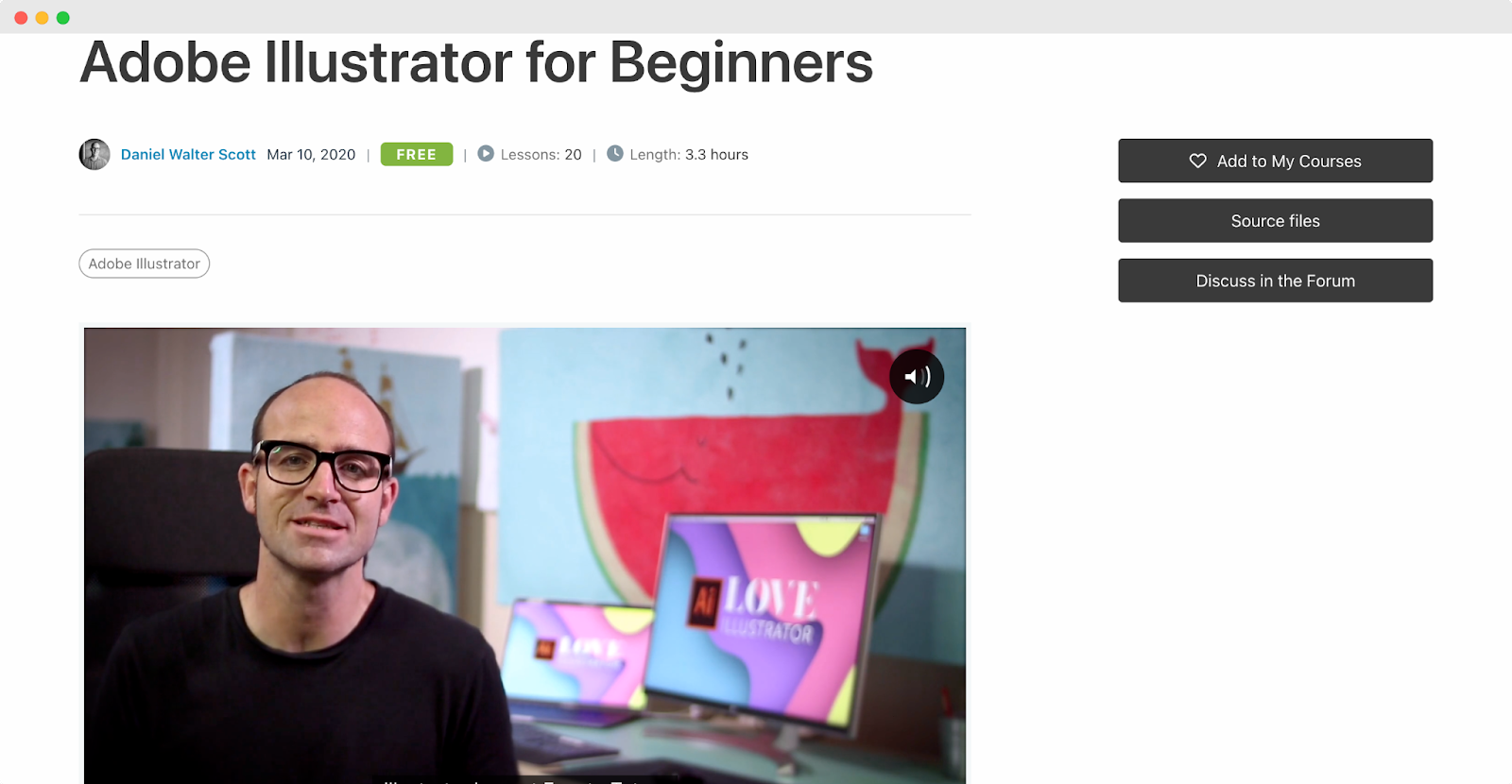Select the Adobe Illustrator tag pill
The height and width of the screenshot is (784, 1512).
pyautogui.click(x=145, y=264)
